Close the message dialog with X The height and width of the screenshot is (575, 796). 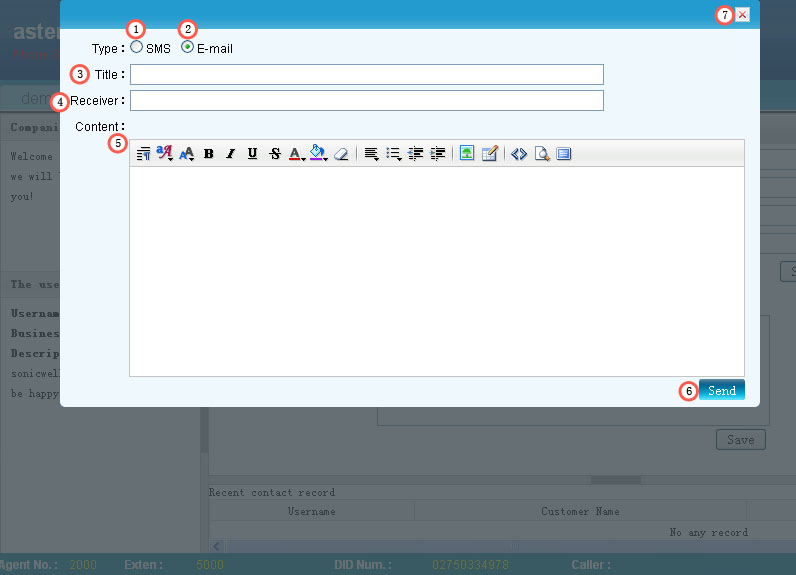742,14
